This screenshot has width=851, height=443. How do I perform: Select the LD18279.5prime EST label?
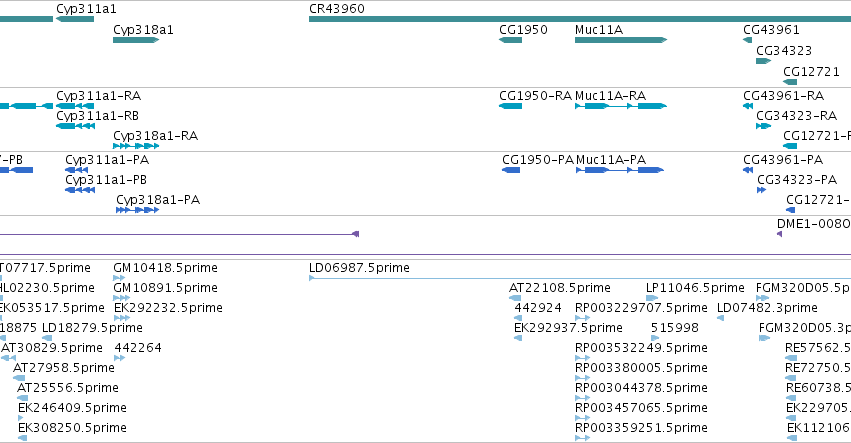click(92, 328)
